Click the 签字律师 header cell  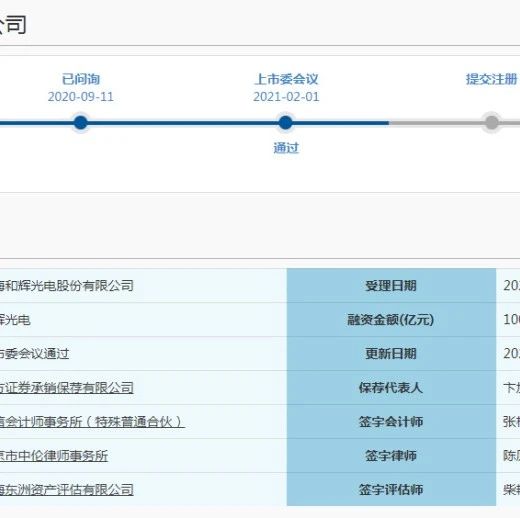coord(391,456)
